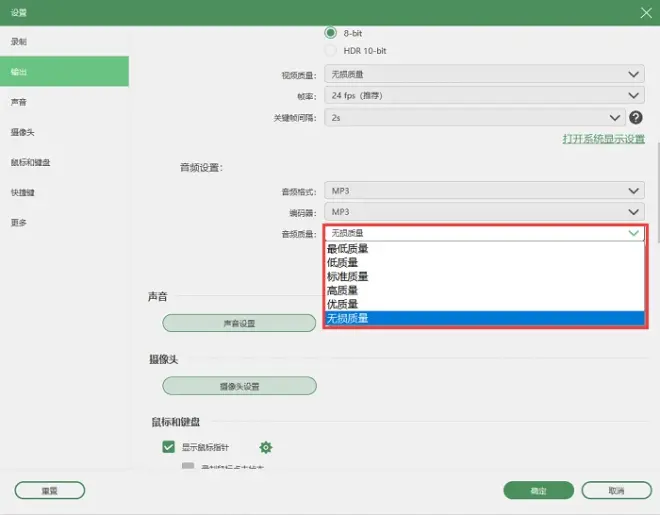Choose 最低质量 from the list

(485, 248)
